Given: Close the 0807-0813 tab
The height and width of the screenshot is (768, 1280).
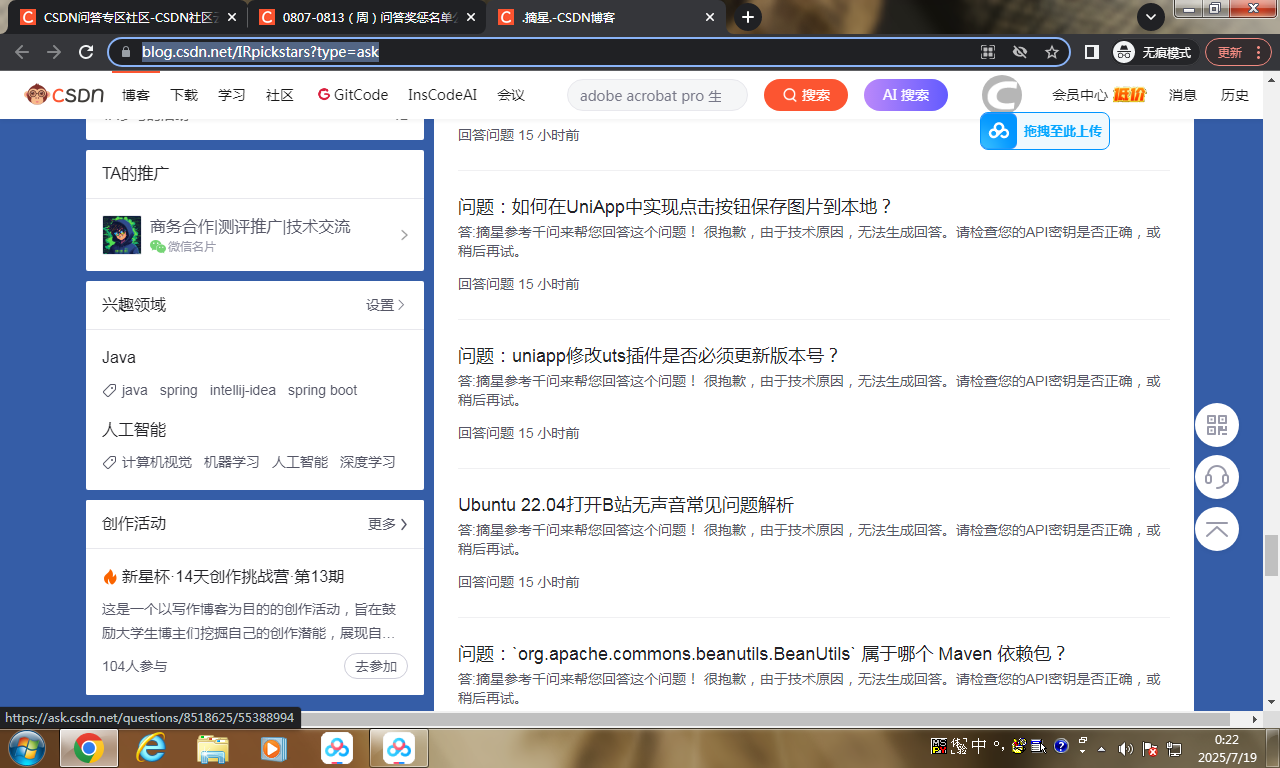Looking at the screenshot, I should coord(470,17).
